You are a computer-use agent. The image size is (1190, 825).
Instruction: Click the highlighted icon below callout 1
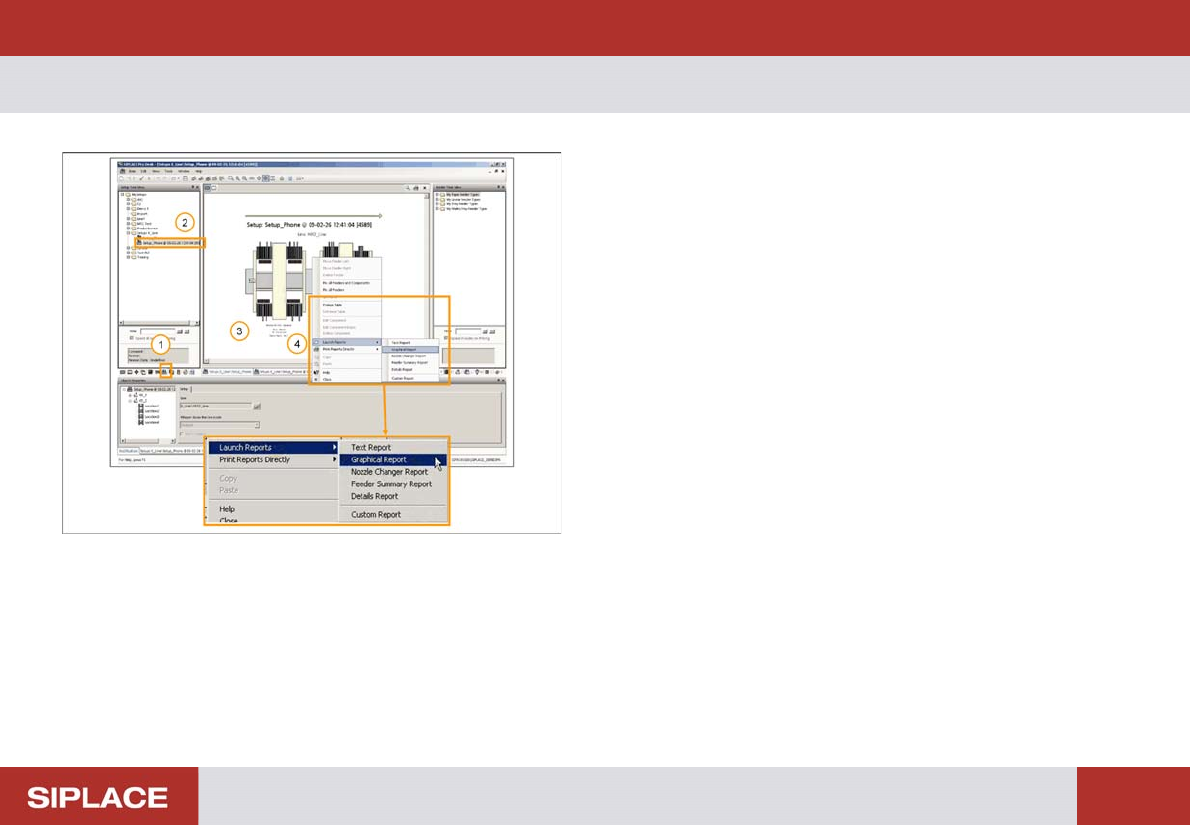[x=166, y=372]
